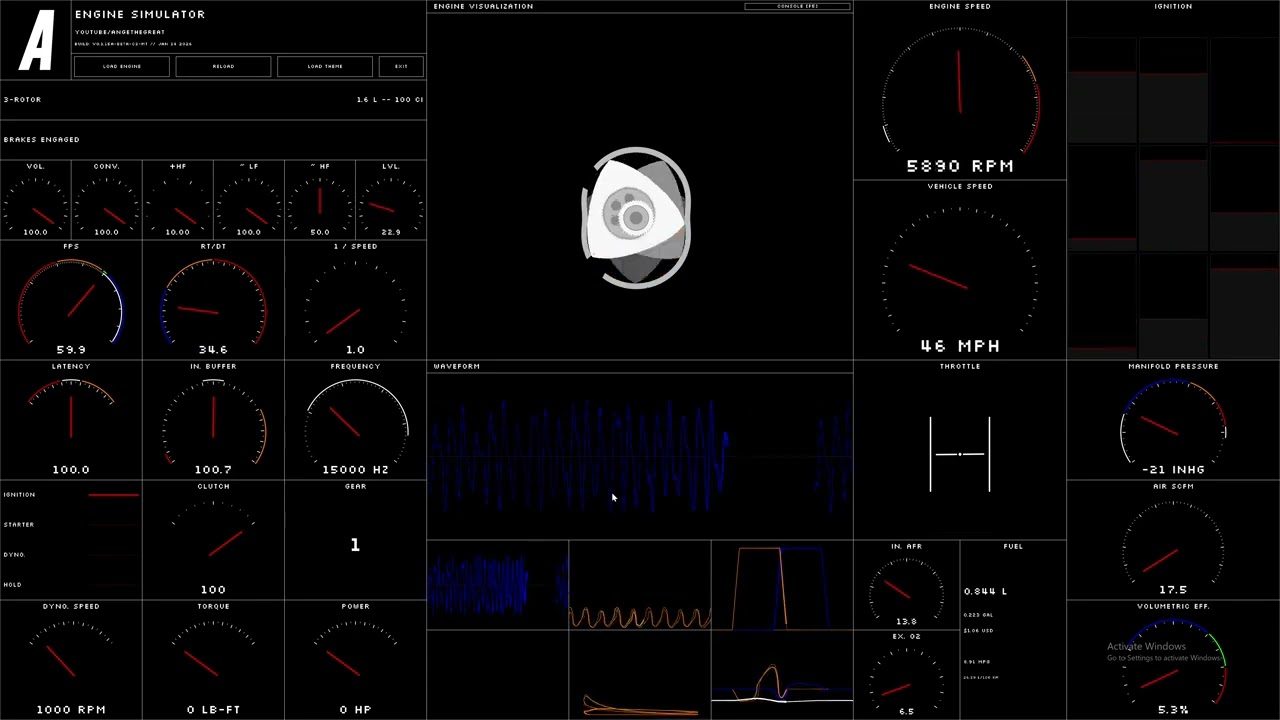Click the "BRAKES ENGAGED" status text
The image size is (1280, 720).
[41, 140]
